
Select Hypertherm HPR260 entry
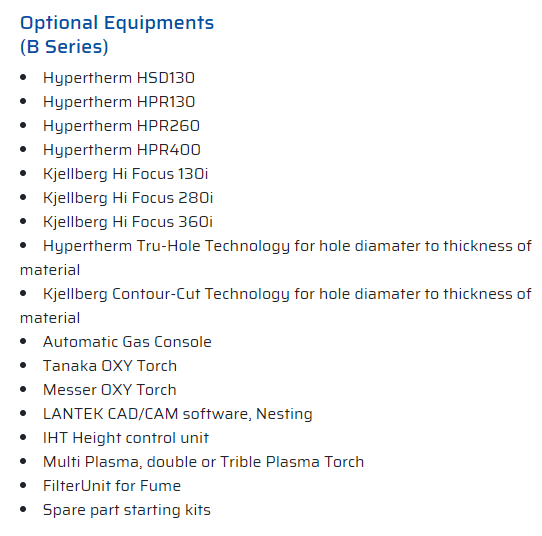click(121, 126)
